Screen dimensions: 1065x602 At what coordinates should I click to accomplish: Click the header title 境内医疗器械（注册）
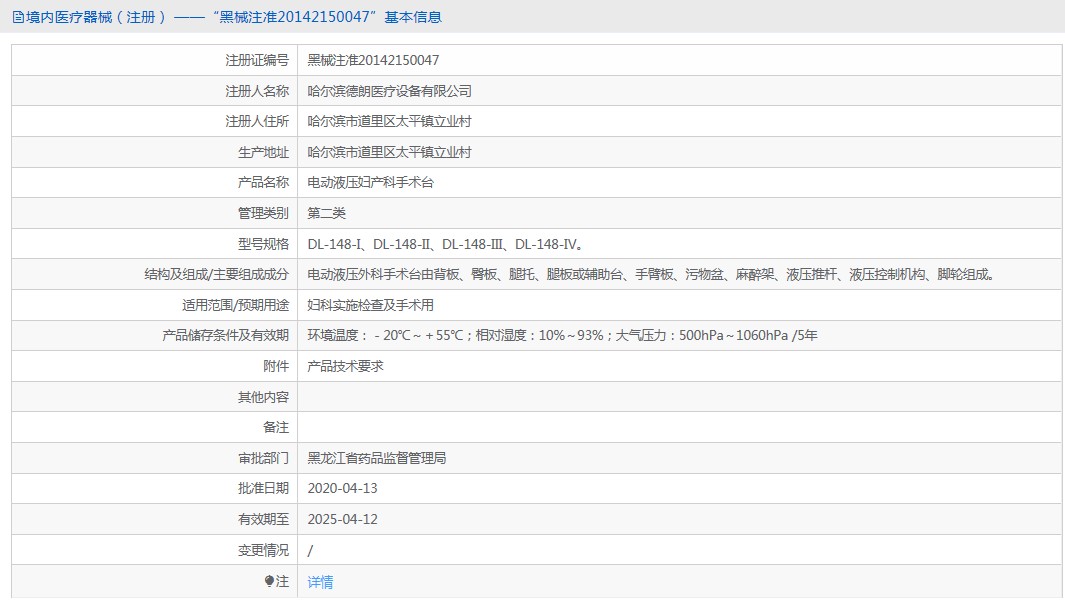(x=96, y=17)
